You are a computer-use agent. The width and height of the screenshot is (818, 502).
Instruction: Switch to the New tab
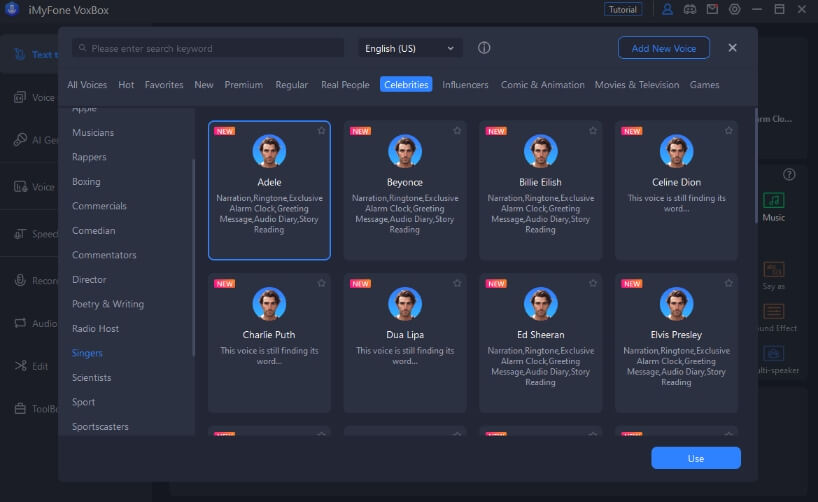tap(203, 85)
